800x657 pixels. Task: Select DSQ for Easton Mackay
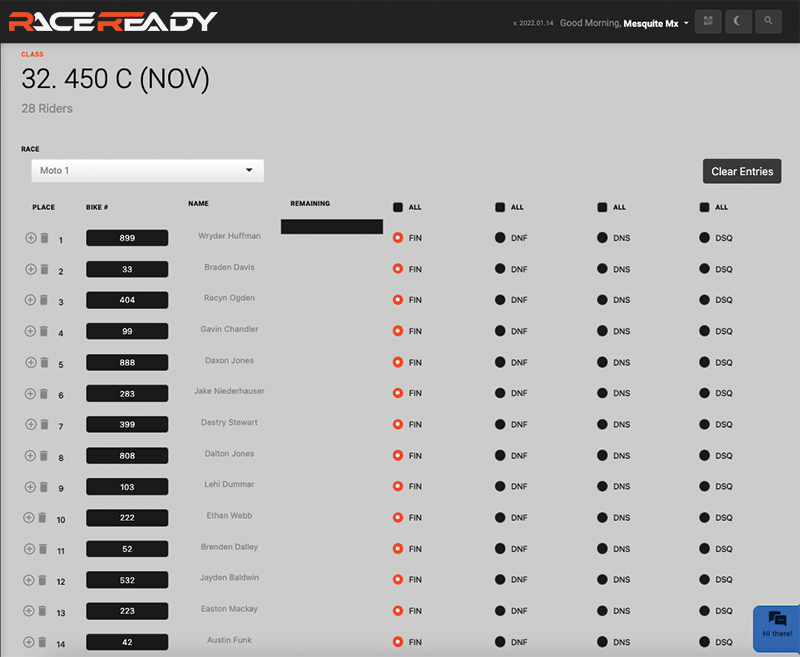[704, 611]
